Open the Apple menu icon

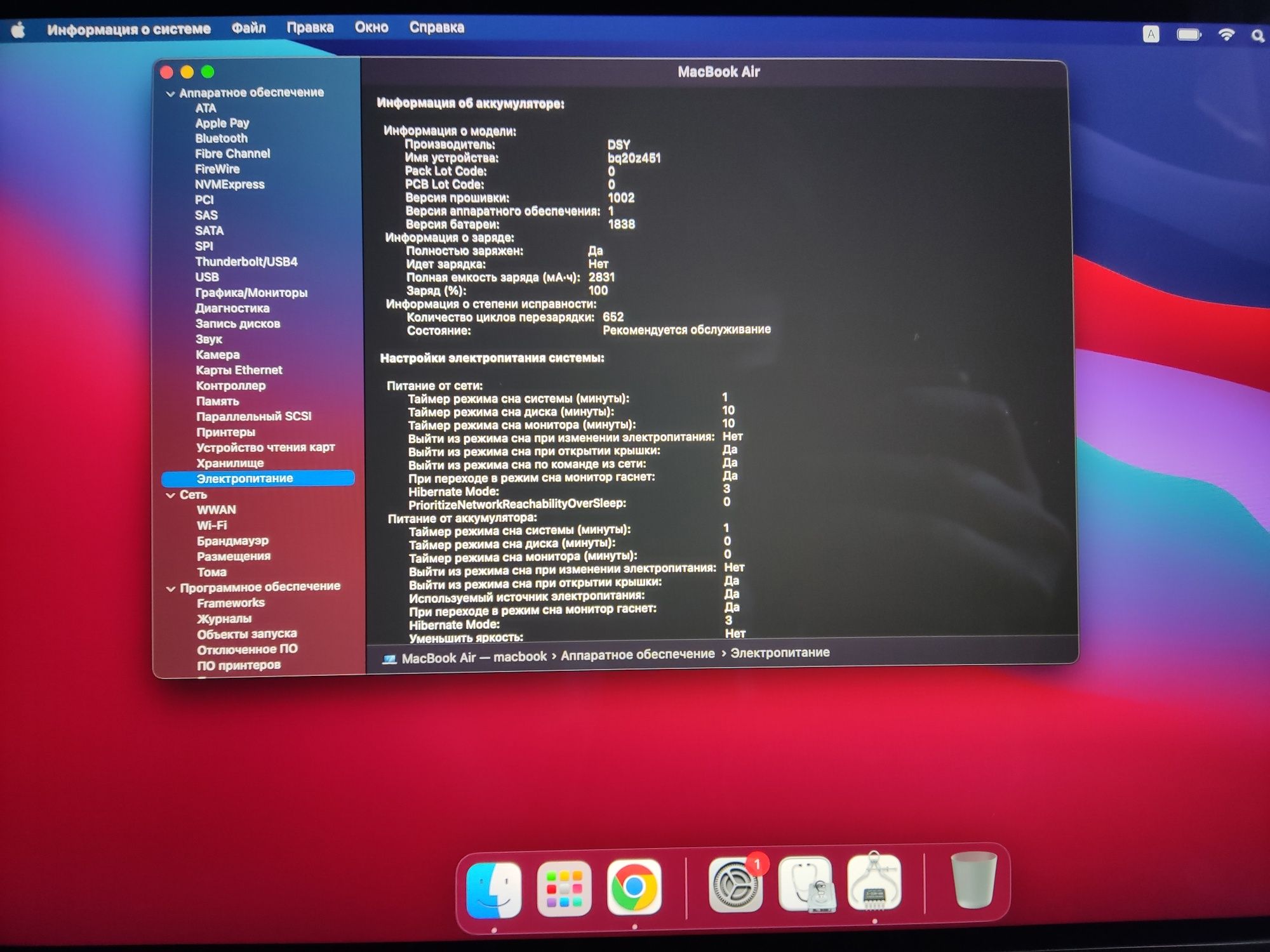[18, 29]
